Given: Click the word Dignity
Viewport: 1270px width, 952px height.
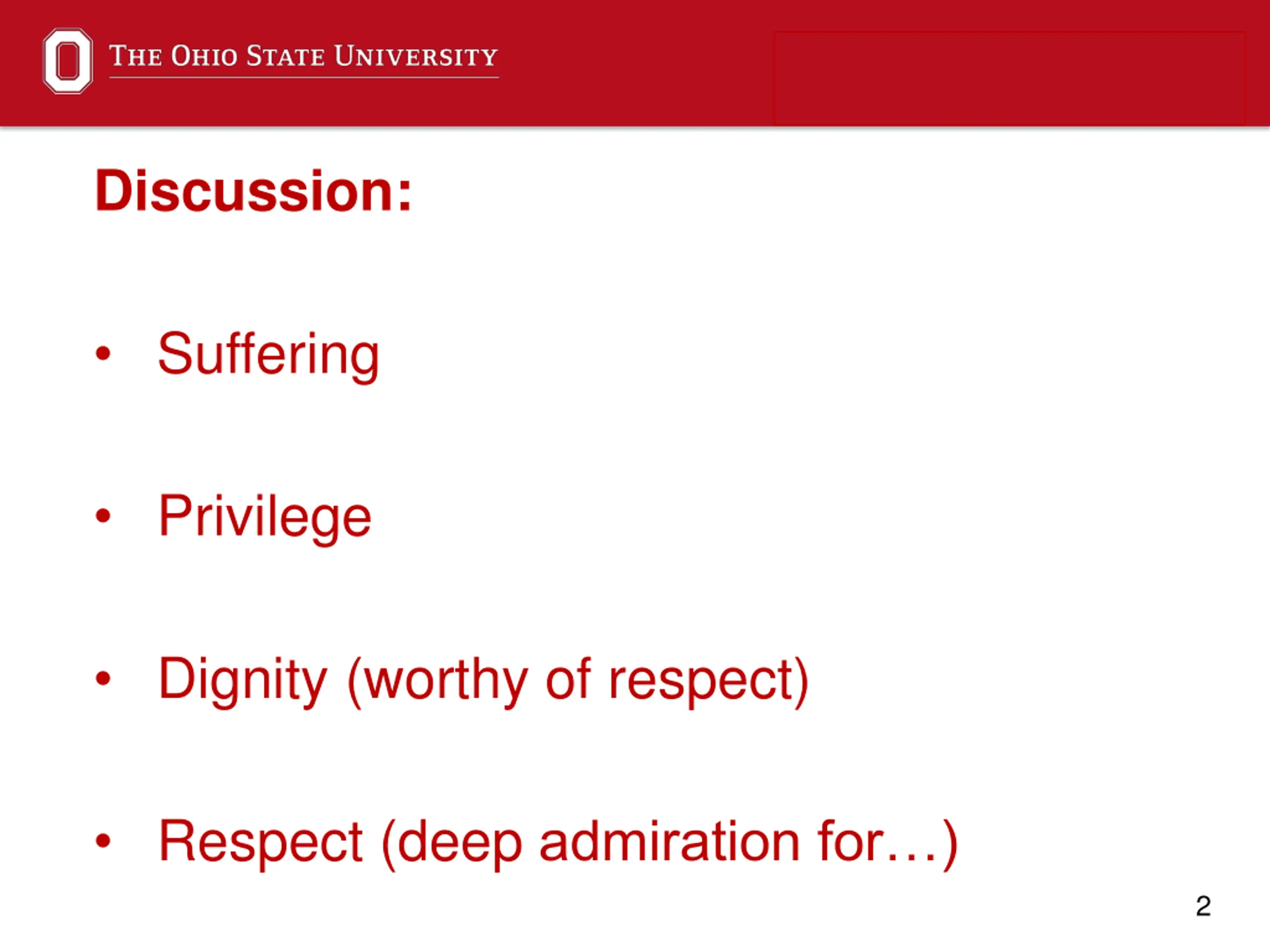Looking at the screenshot, I should (242, 680).
